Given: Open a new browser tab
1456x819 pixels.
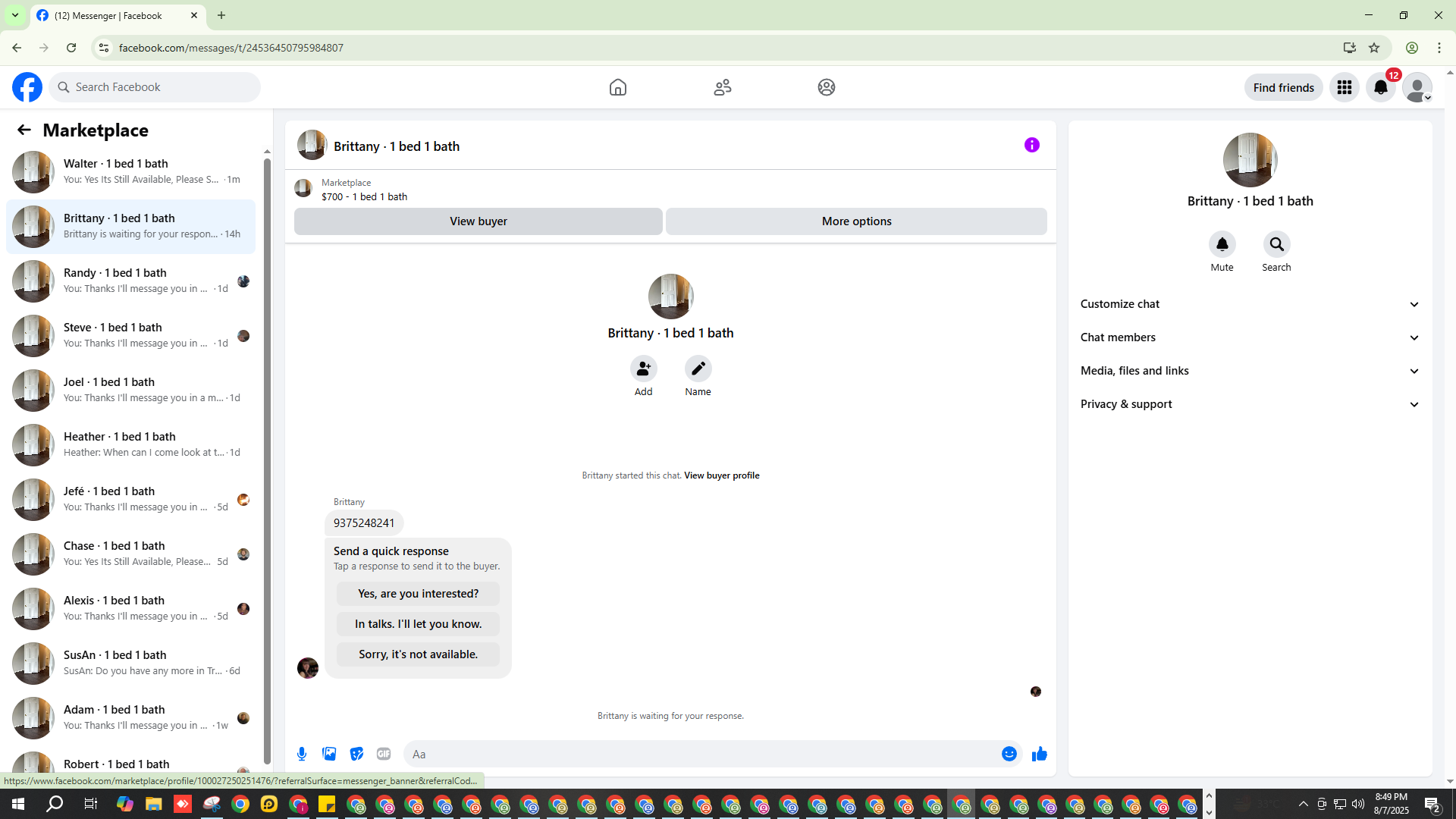Looking at the screenshot, I should click(x=221, y=15).
